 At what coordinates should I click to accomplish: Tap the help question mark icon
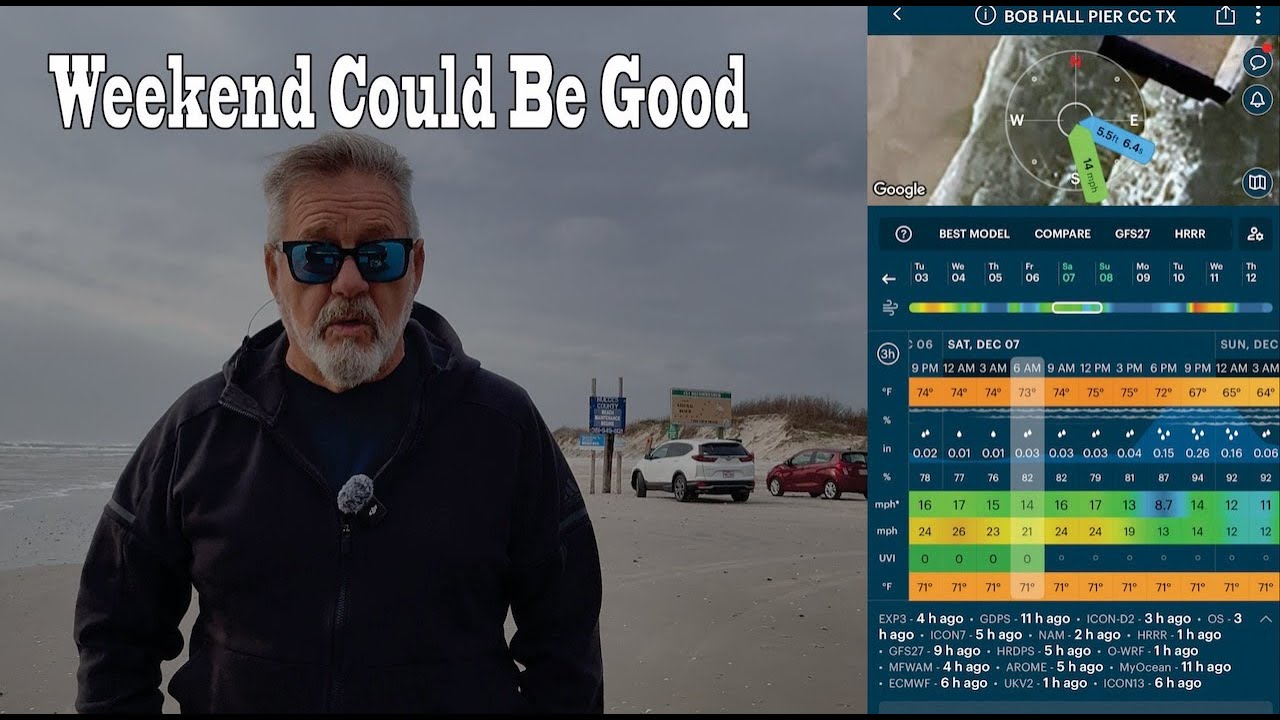903,234
